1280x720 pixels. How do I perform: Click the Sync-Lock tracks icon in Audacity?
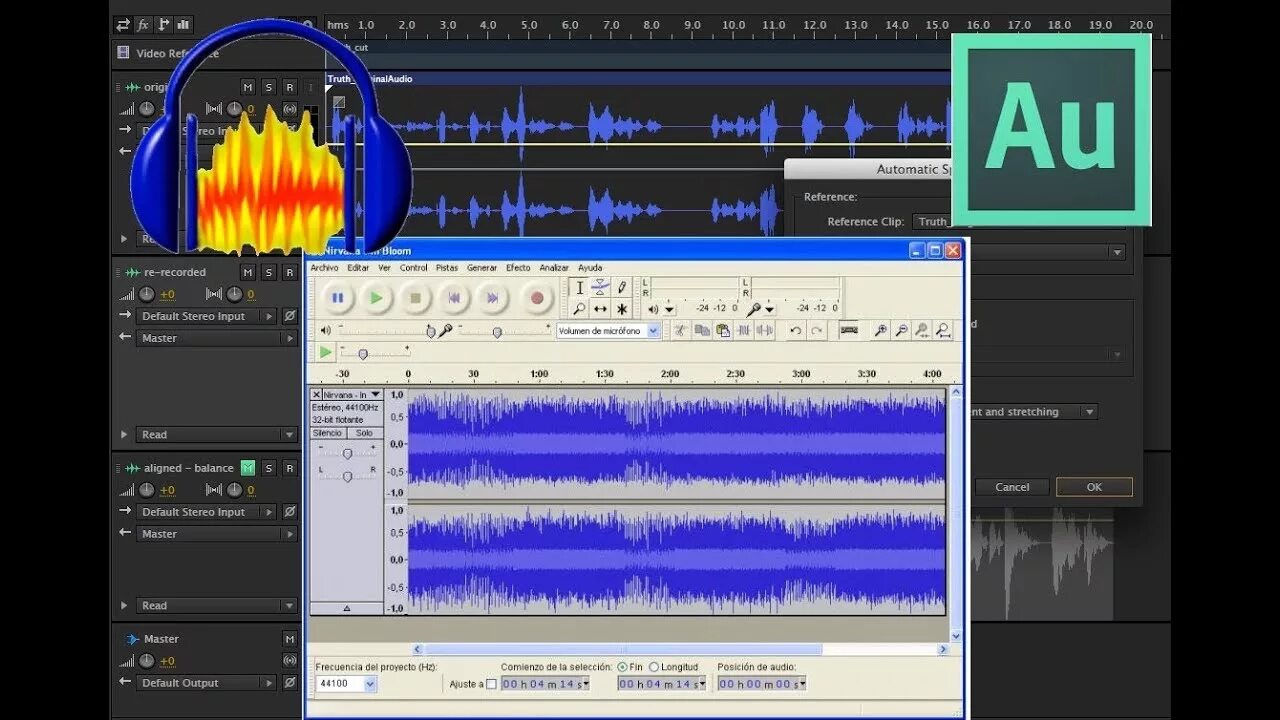pyautogui.click(x=849, y=330)
